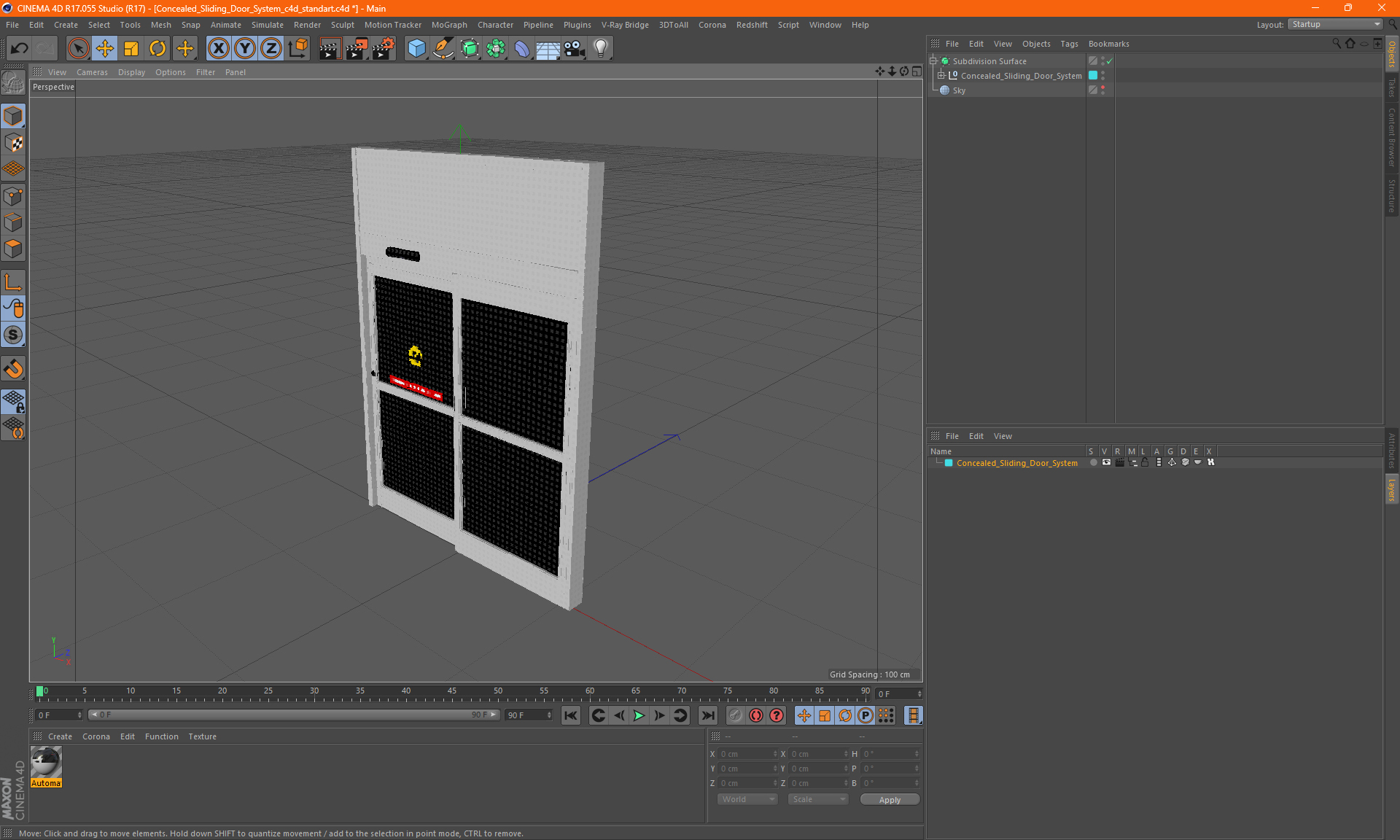The height and width of the screenshot is (840, 1400).
Task: Toggle Snap enable icon
Action: point(13,369)
